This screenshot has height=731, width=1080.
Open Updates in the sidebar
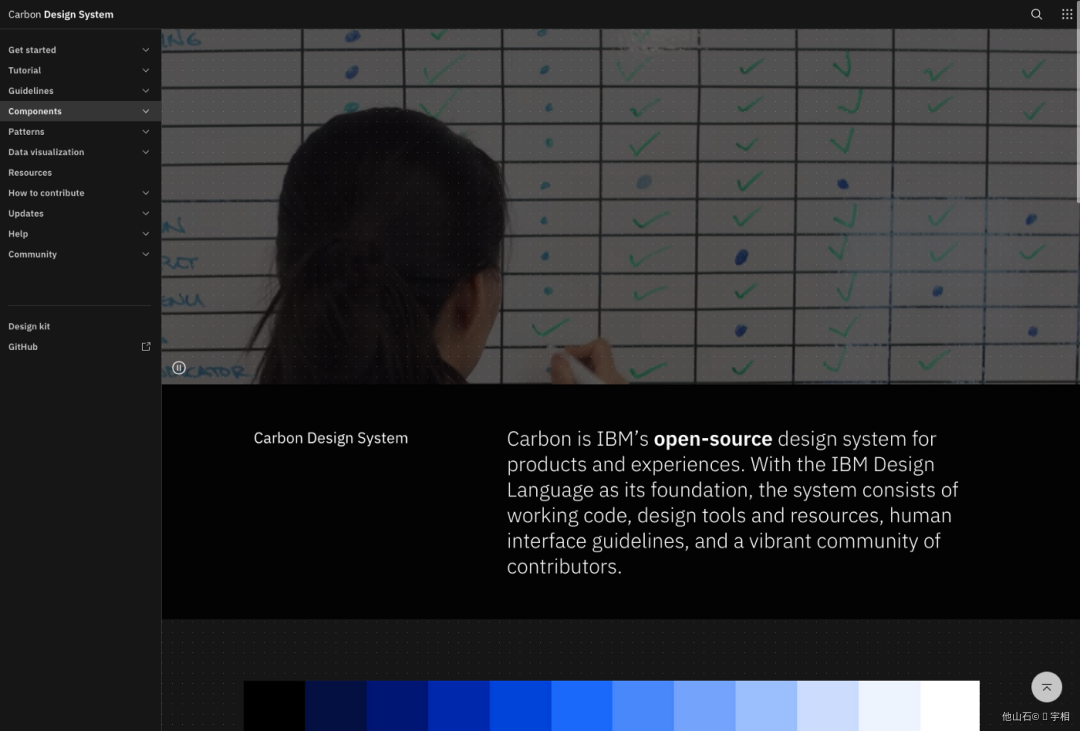click(x=81, y=214)
